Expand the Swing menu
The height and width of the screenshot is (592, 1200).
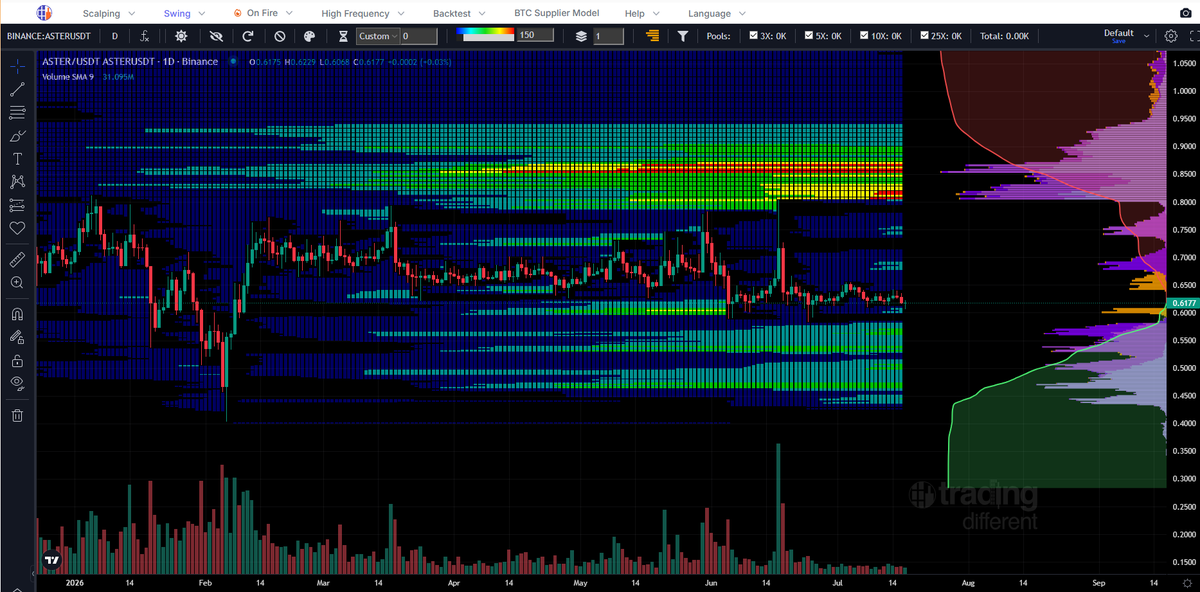tap(185, 14)
